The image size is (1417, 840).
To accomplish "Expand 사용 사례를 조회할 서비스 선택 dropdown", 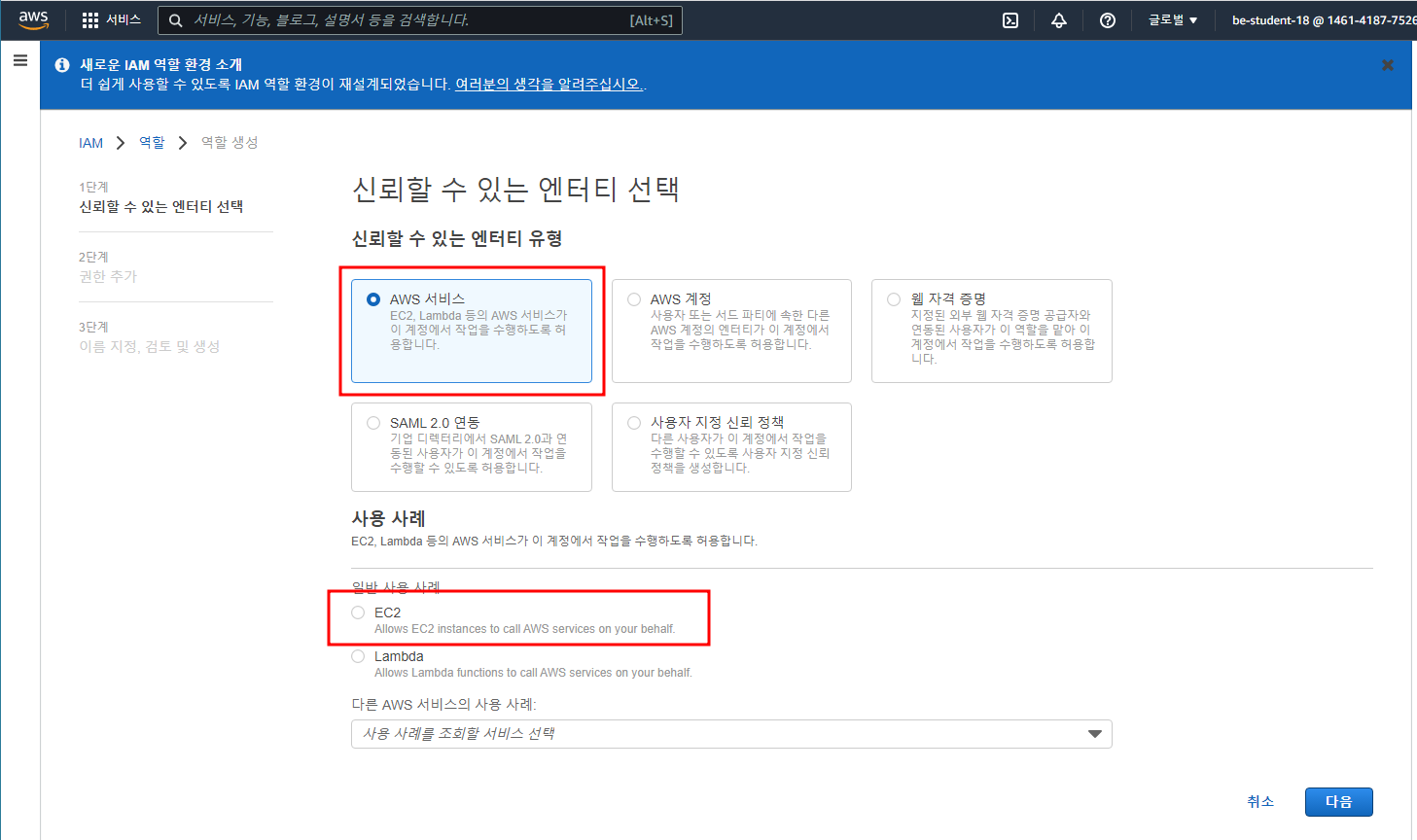I will click(x=731, y=734).
